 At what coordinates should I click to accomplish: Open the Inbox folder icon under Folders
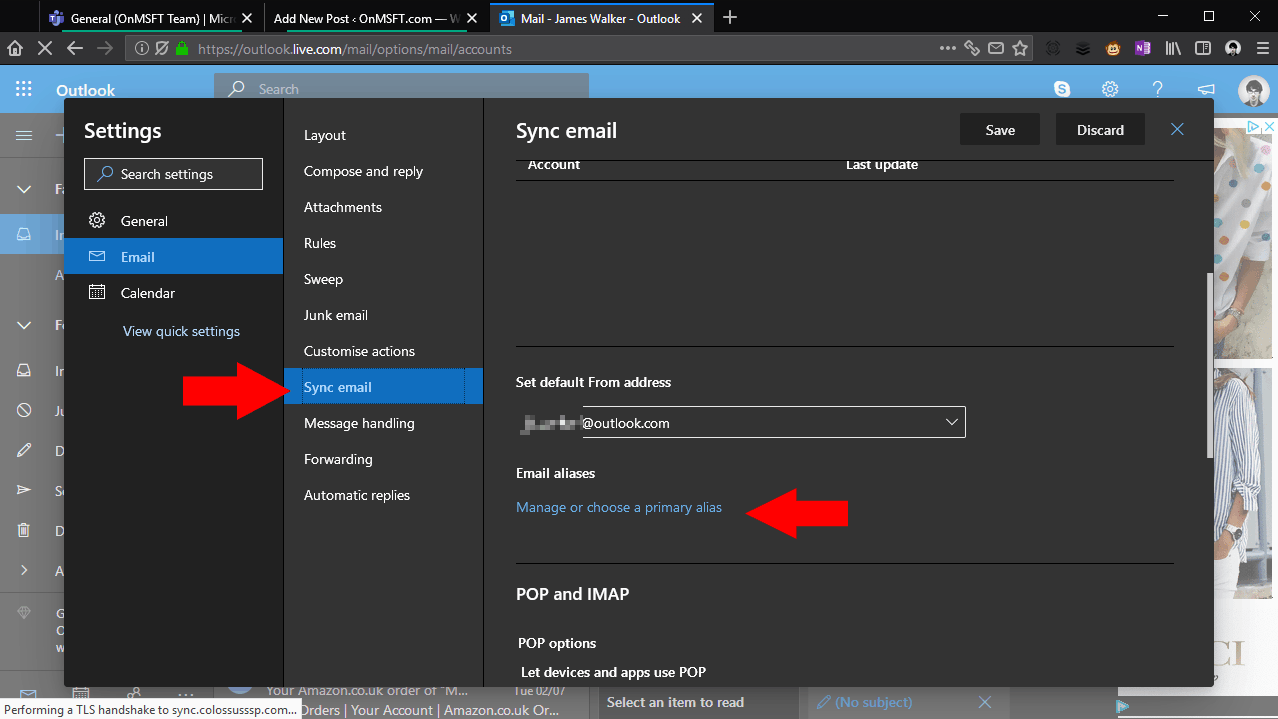(x=24, y=370)
